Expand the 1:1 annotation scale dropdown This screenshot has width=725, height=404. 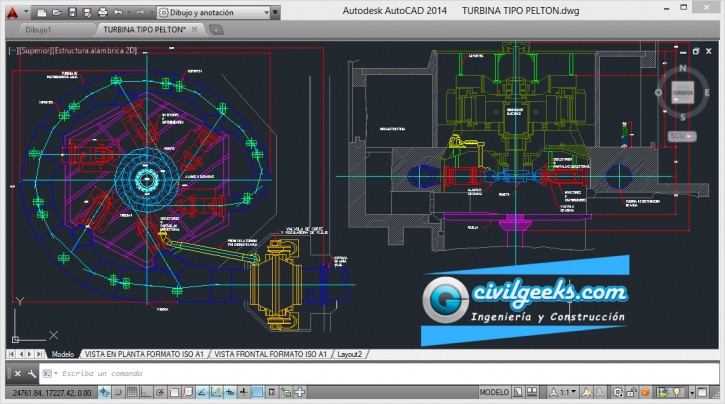pyautogui.click(x=570, y=391)
